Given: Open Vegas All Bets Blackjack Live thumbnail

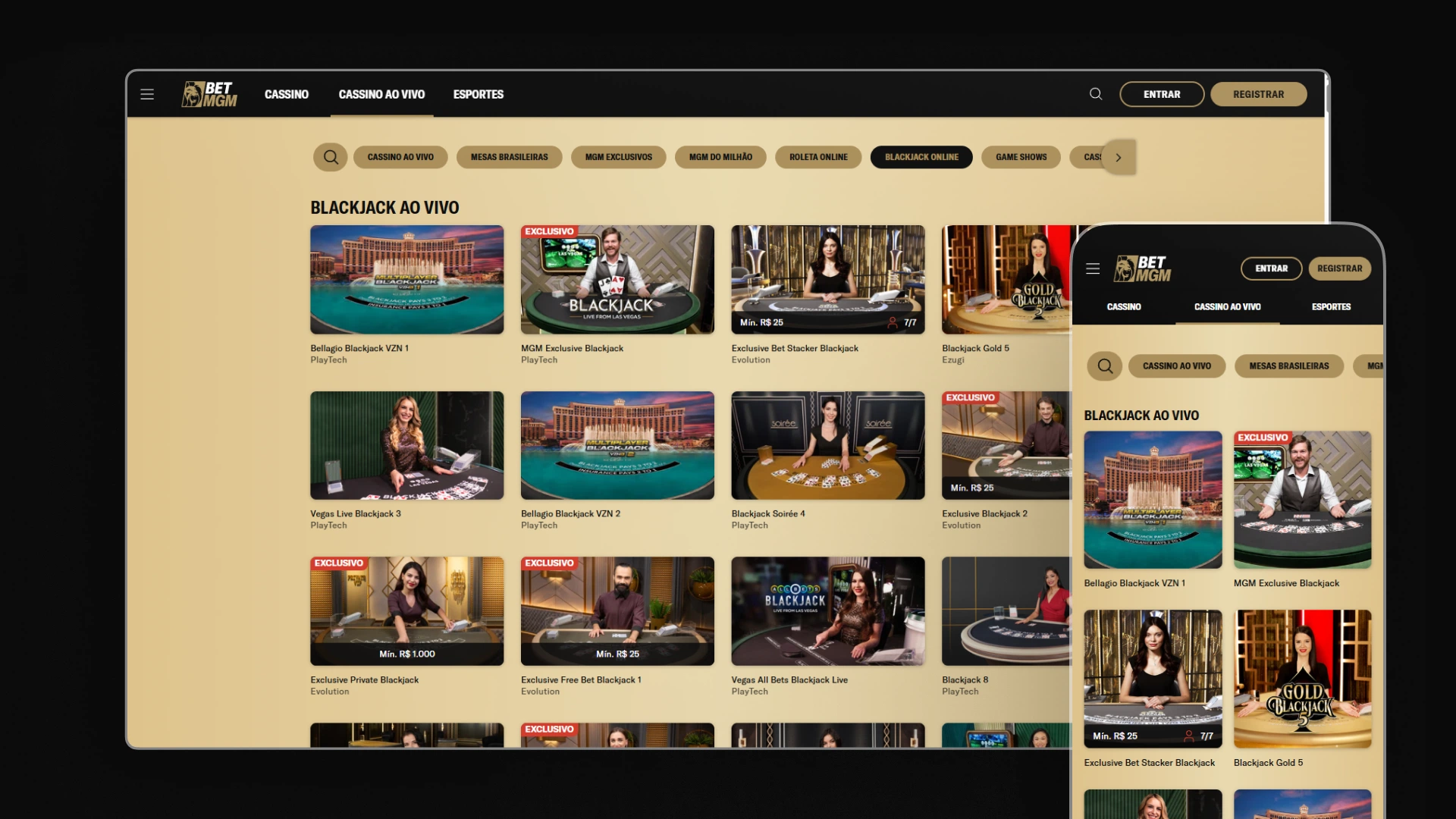Looking at the screenshot, I should 828,611.
